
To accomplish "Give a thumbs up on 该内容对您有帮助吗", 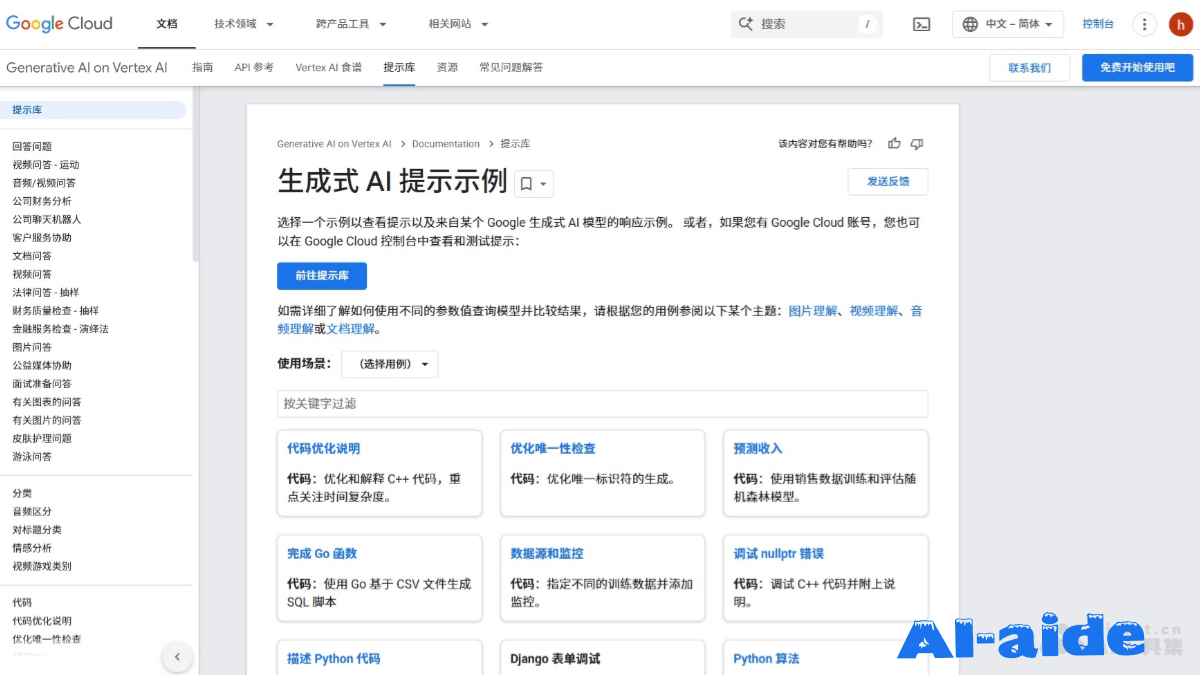I will pos(894,143).
